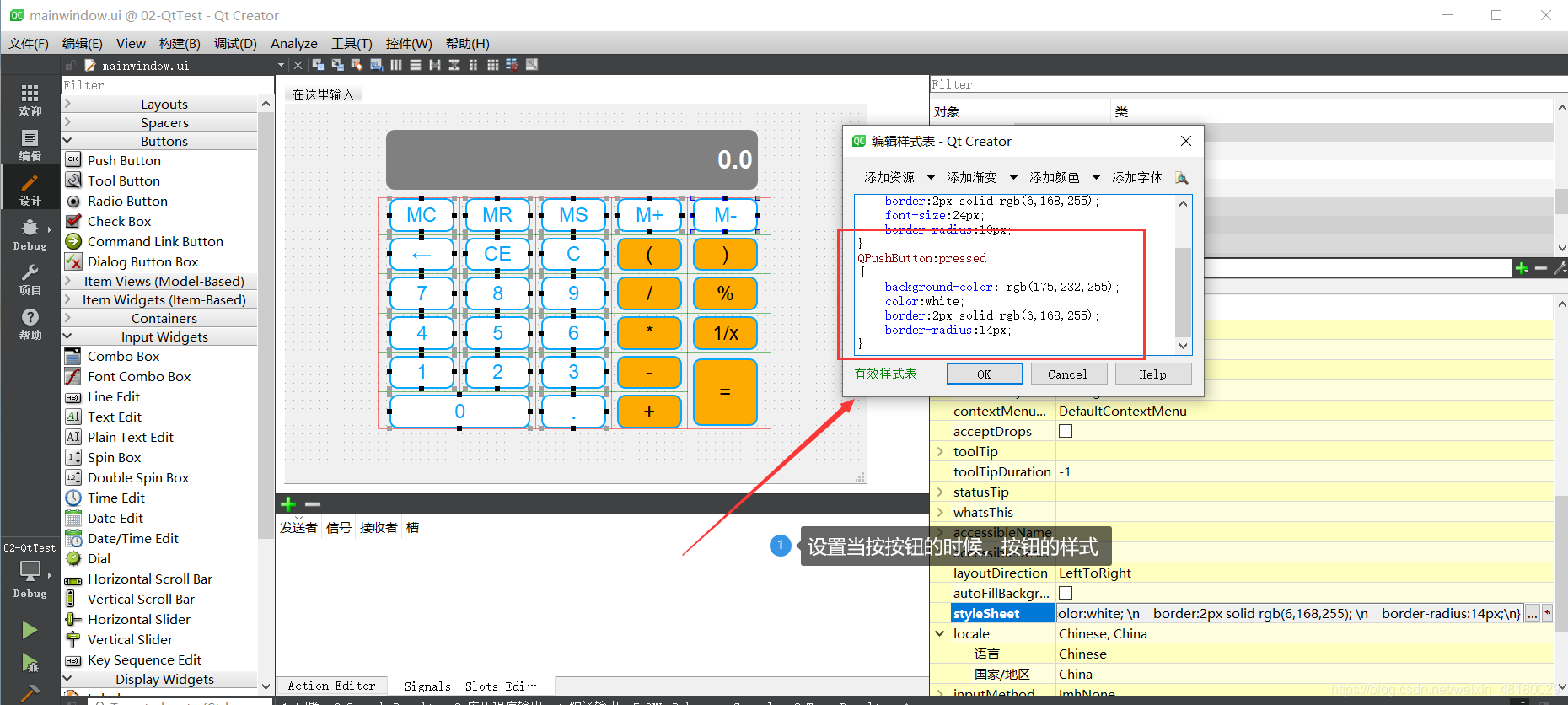The image size is (1568, 705).
Task: Click the validate icon in the style sheet dialog
Action: pyautogui.click(x=1181, y=178)
